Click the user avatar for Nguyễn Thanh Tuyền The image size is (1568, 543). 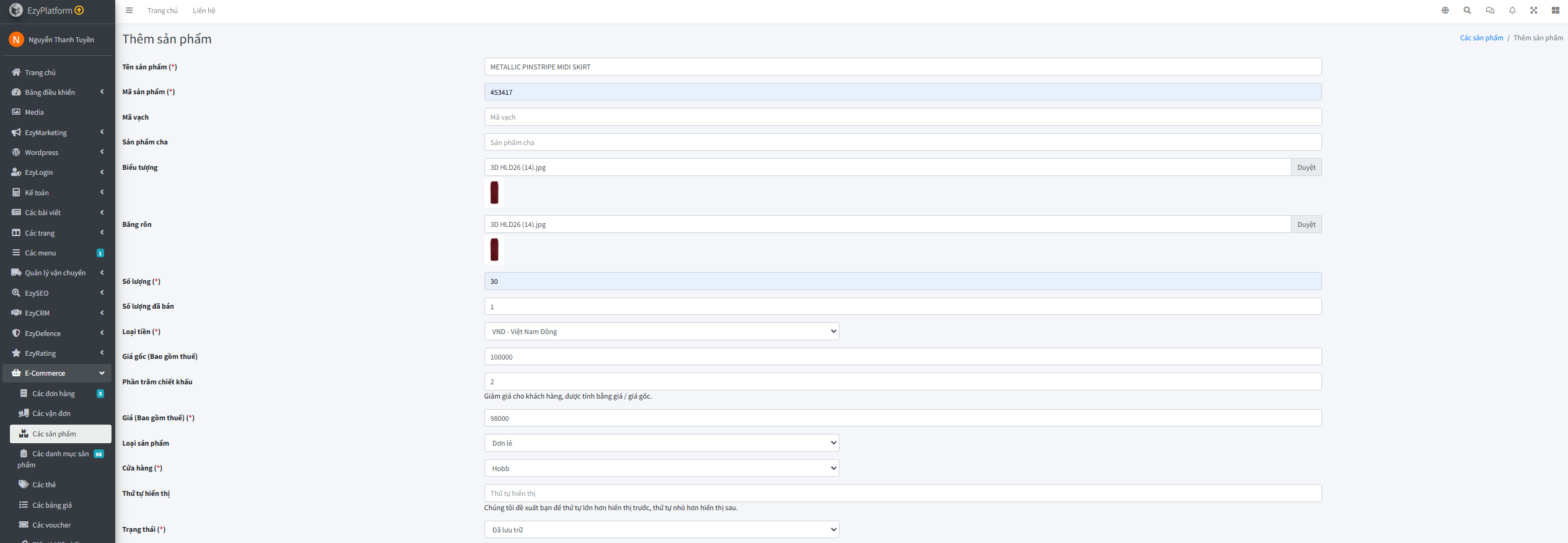click(16, 40)
